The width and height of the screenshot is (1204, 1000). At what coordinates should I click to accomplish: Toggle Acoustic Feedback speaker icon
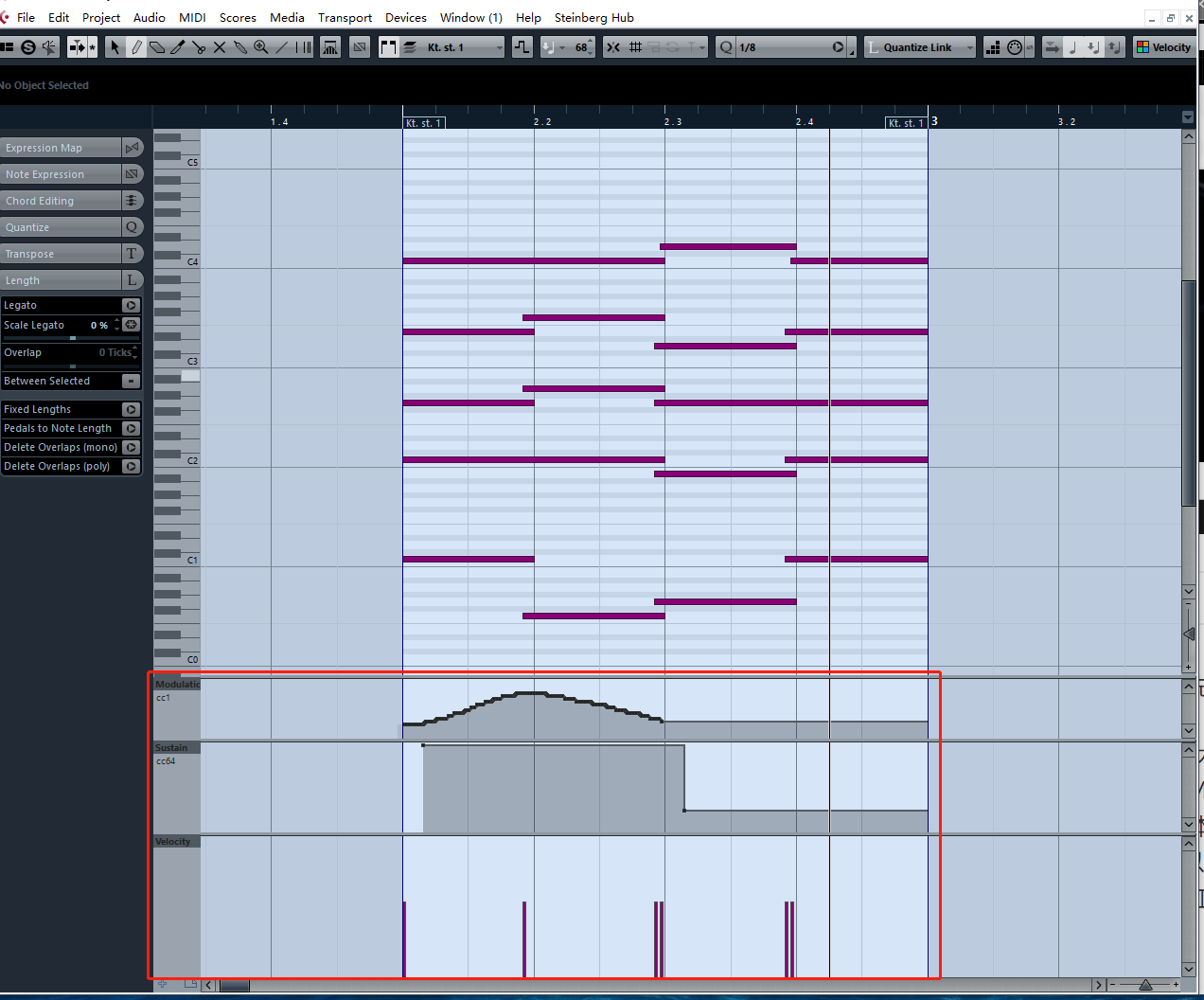49,46
